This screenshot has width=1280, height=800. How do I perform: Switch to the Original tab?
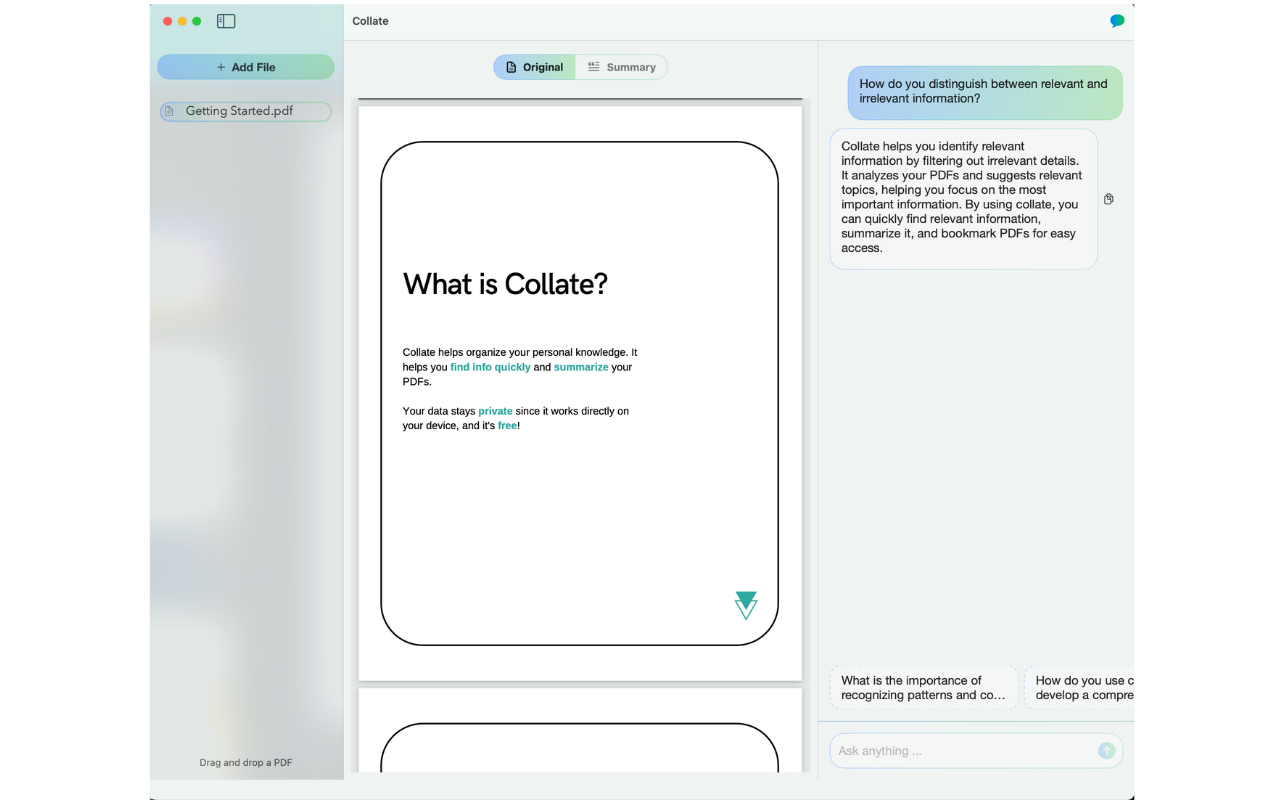pyautogui.click(x=534, y=67)
